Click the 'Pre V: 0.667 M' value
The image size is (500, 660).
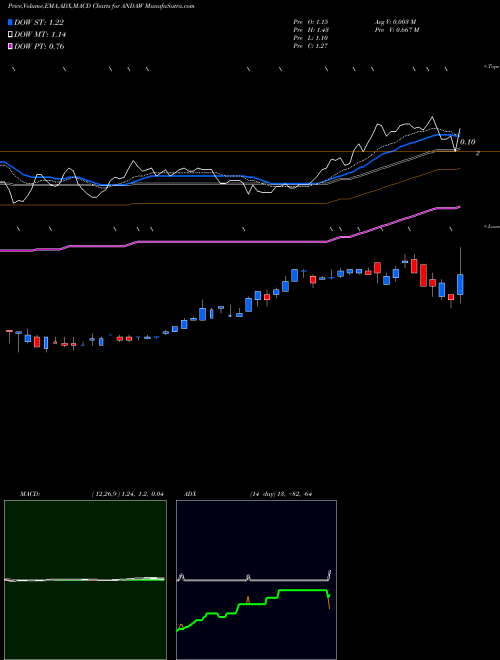click(x=397, y=30)
